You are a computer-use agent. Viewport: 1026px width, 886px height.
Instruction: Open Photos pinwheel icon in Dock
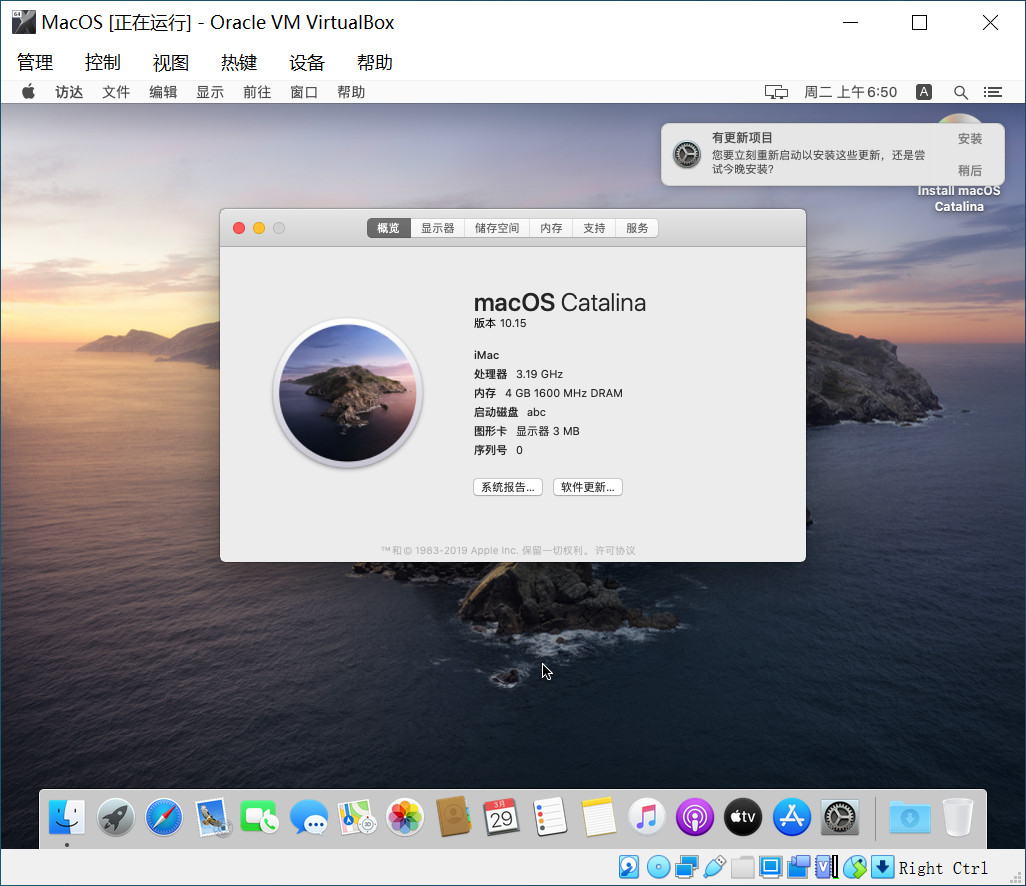point(405,817)
